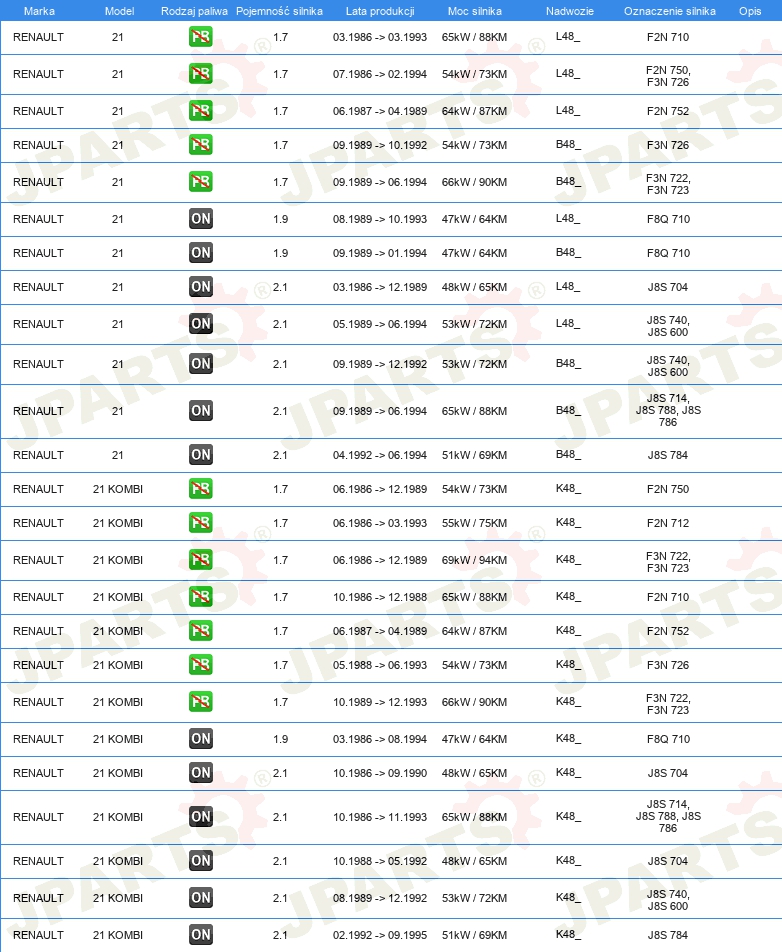Screen dimensions: 782x952
Task: Click date range 10.1989 -> 12.1993
Action: pos(379,702)
